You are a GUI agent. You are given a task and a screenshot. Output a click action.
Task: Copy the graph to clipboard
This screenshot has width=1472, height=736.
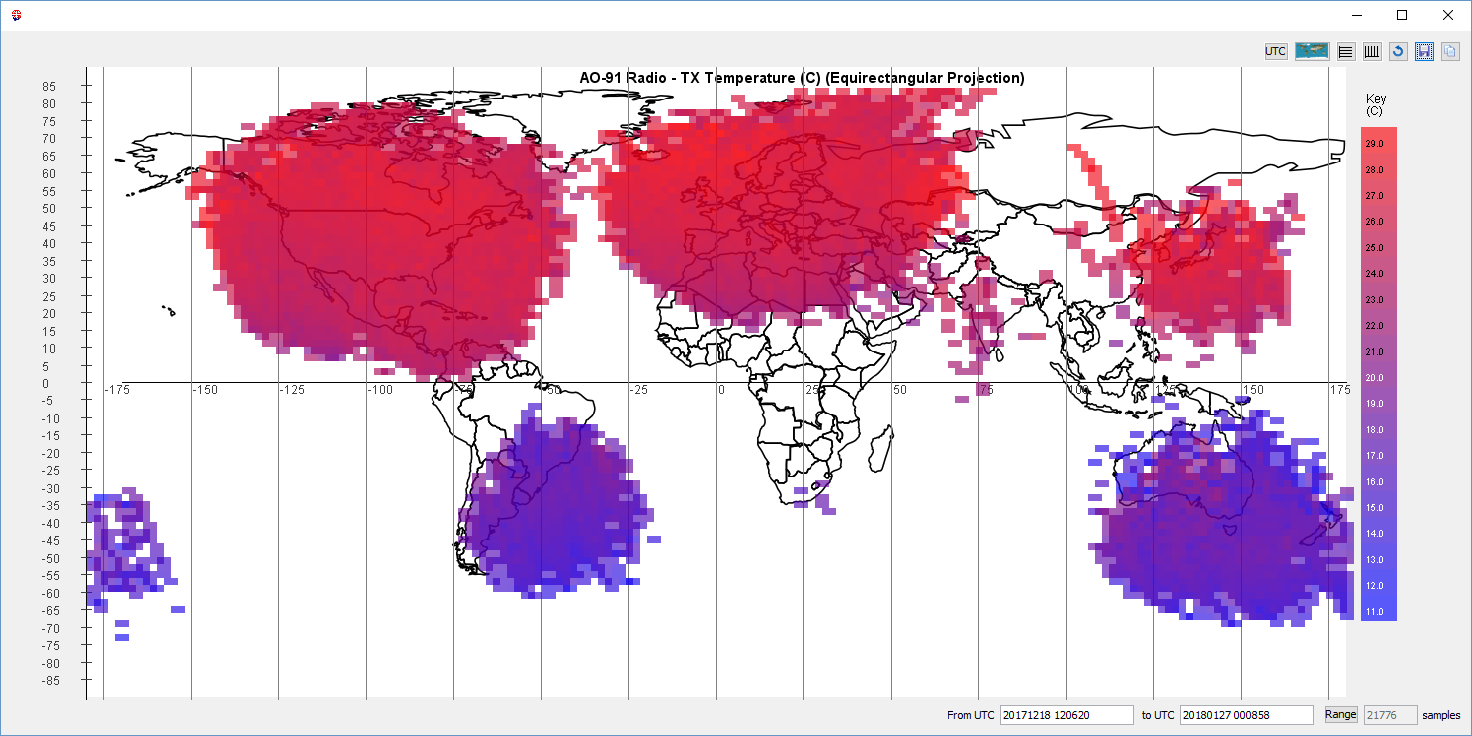point(1450,51)
